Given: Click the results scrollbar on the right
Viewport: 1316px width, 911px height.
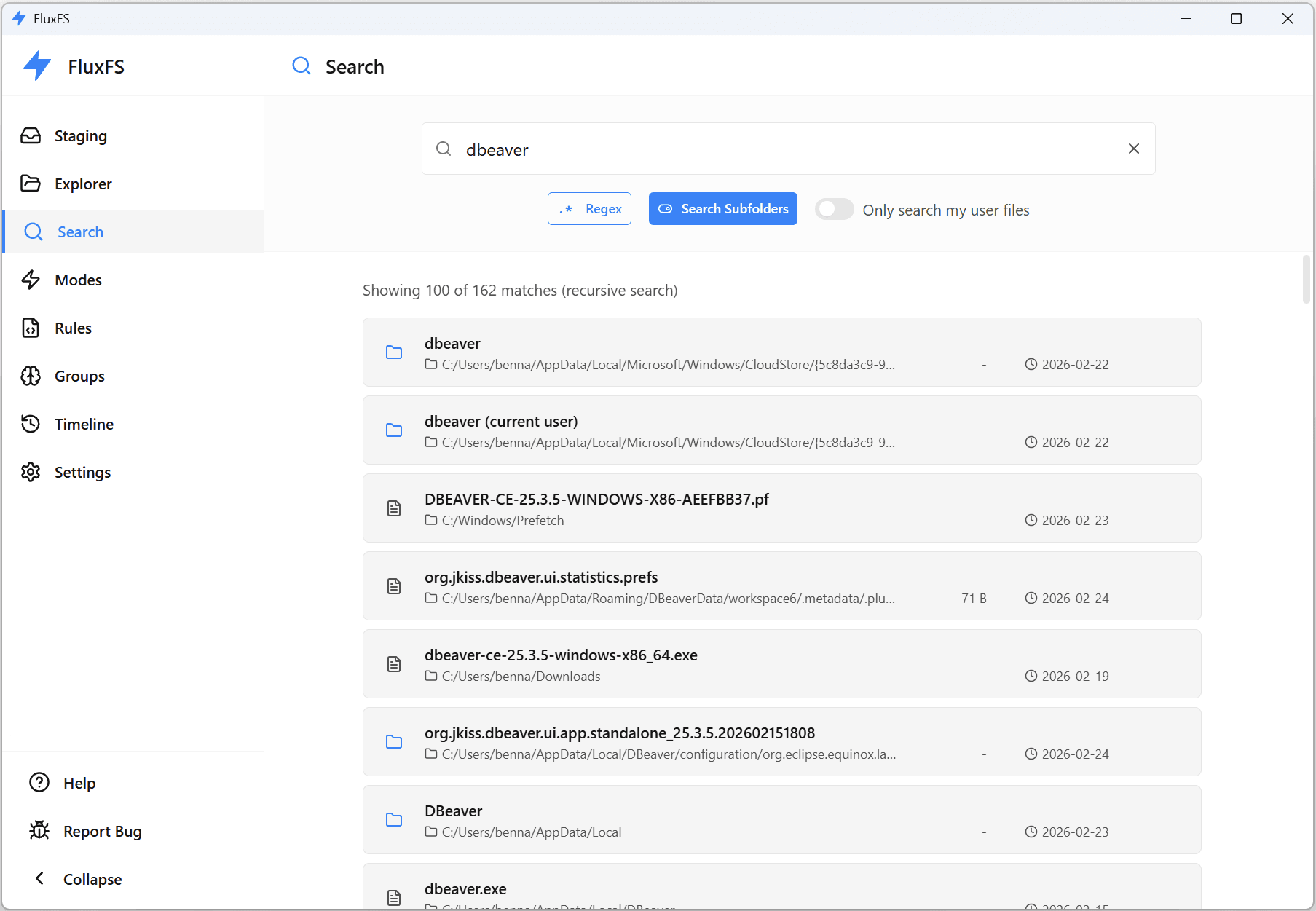Looking at the screenshot, I should (x=1304, y=280).
